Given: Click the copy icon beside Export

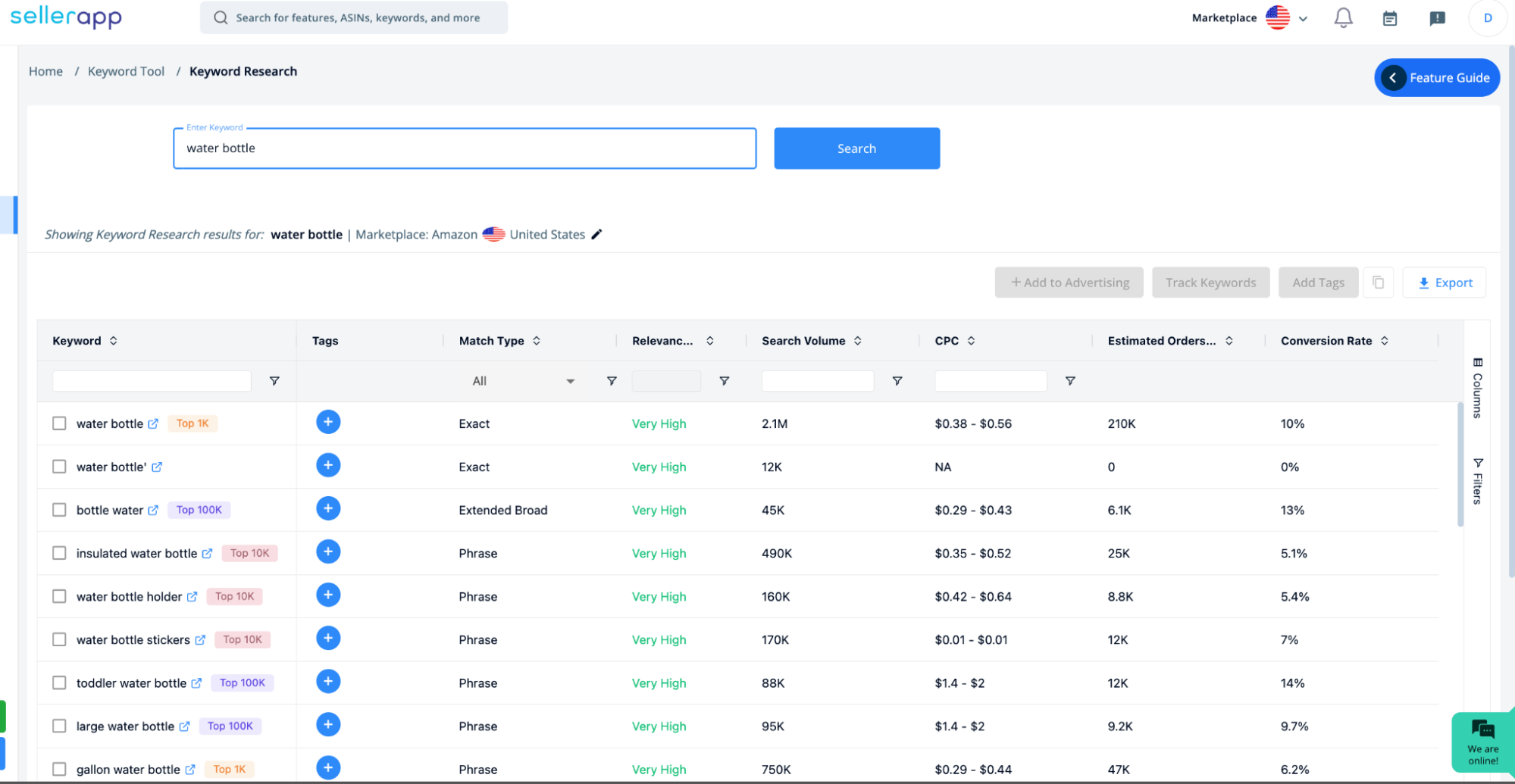Looking at the screenshot, I should click(1379, 282).
